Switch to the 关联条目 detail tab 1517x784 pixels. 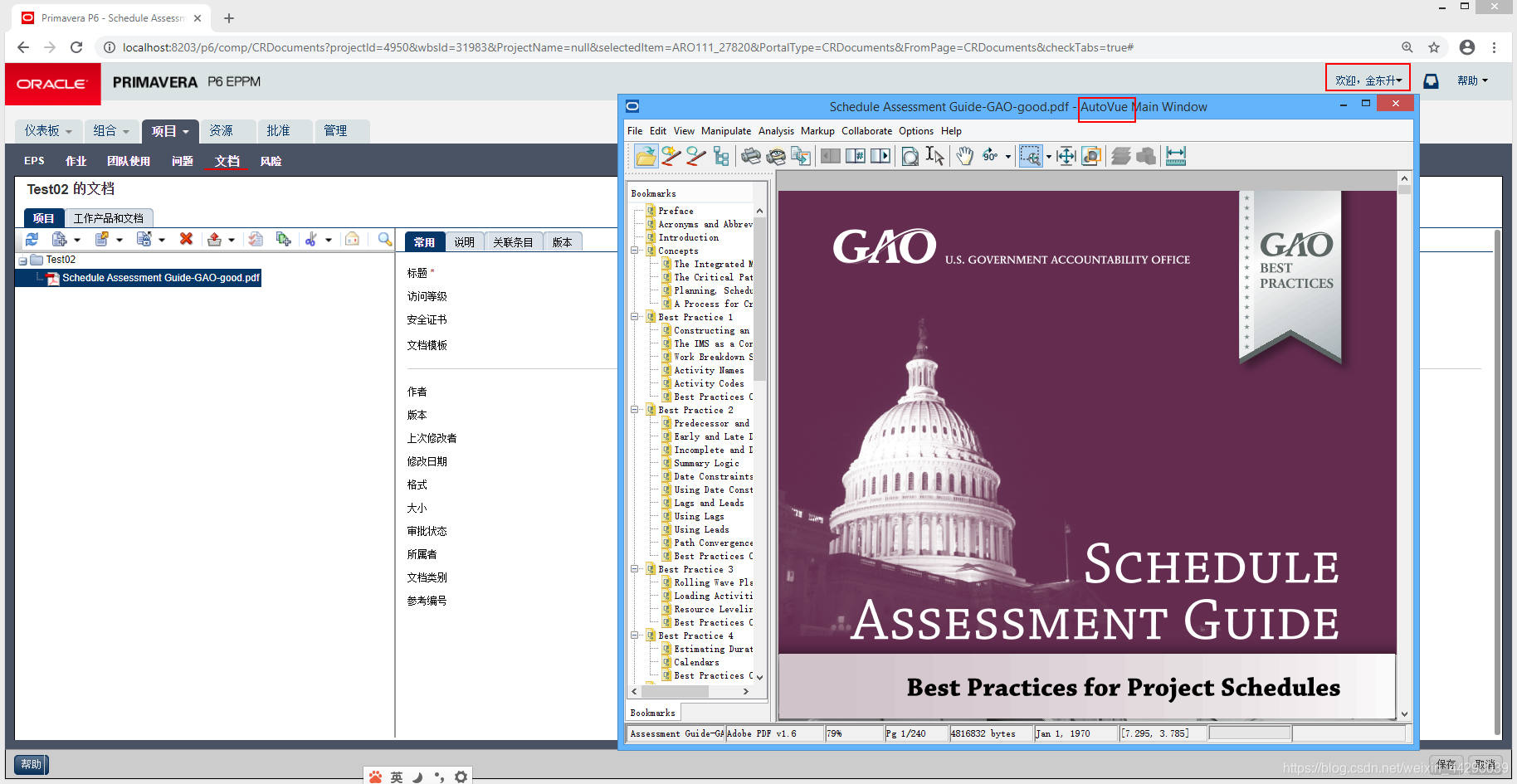(x=513, y=242)
